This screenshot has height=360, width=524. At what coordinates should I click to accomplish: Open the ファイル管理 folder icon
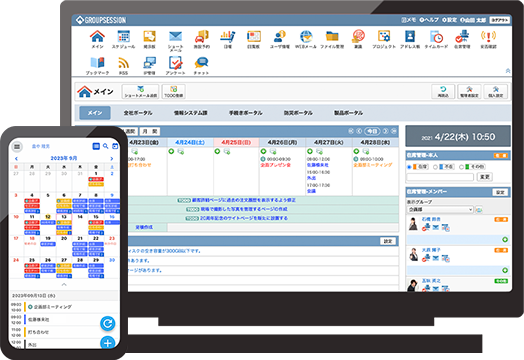[x=332, y=36]
